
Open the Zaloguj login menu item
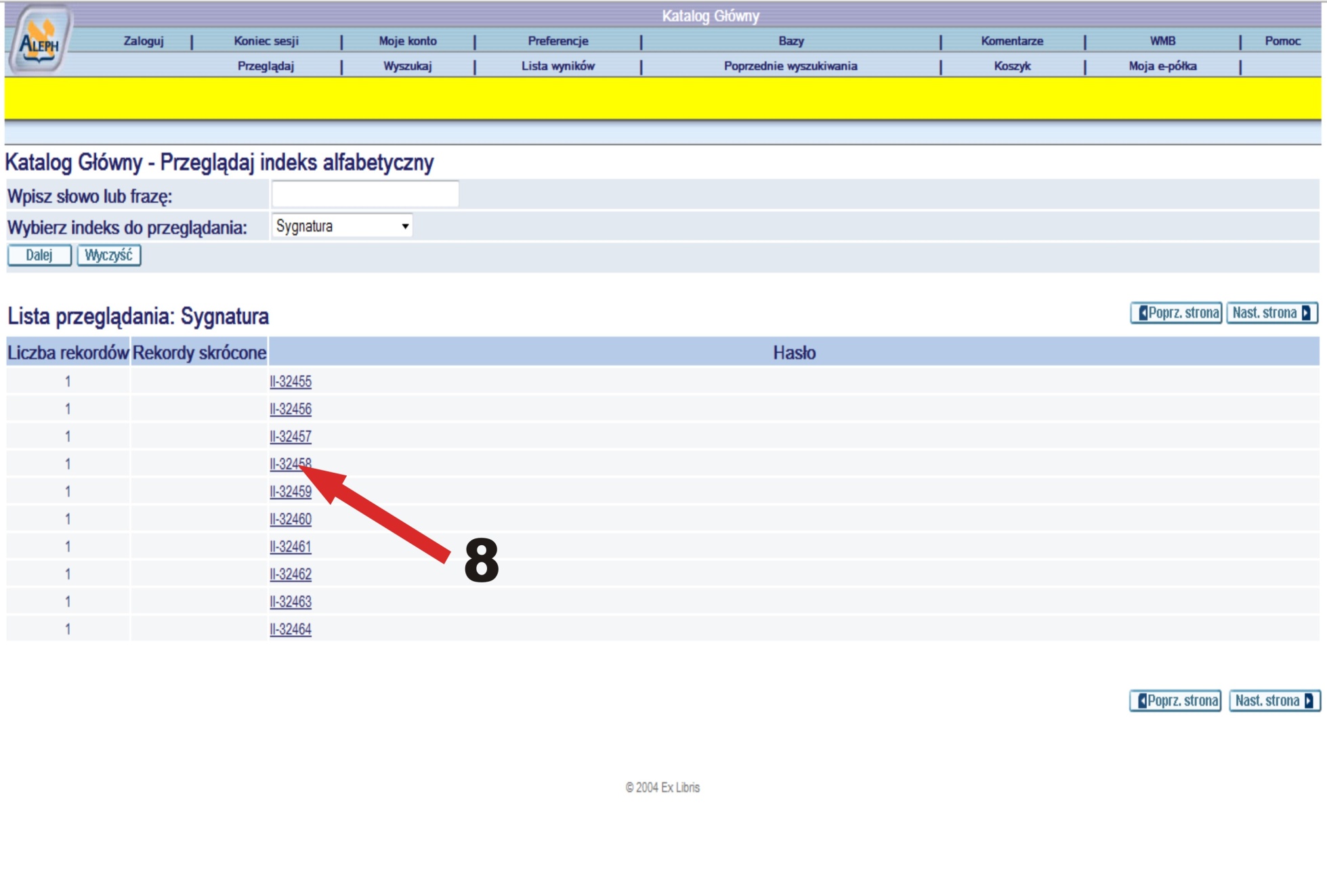[144, 41]
